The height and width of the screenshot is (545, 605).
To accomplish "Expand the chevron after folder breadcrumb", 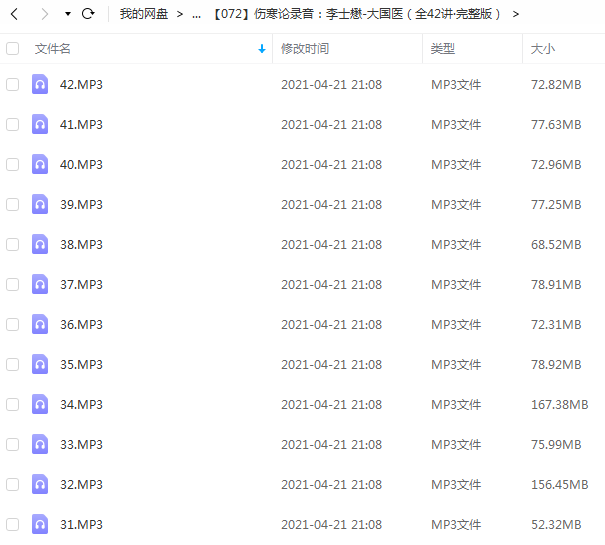I will point(515,14).
